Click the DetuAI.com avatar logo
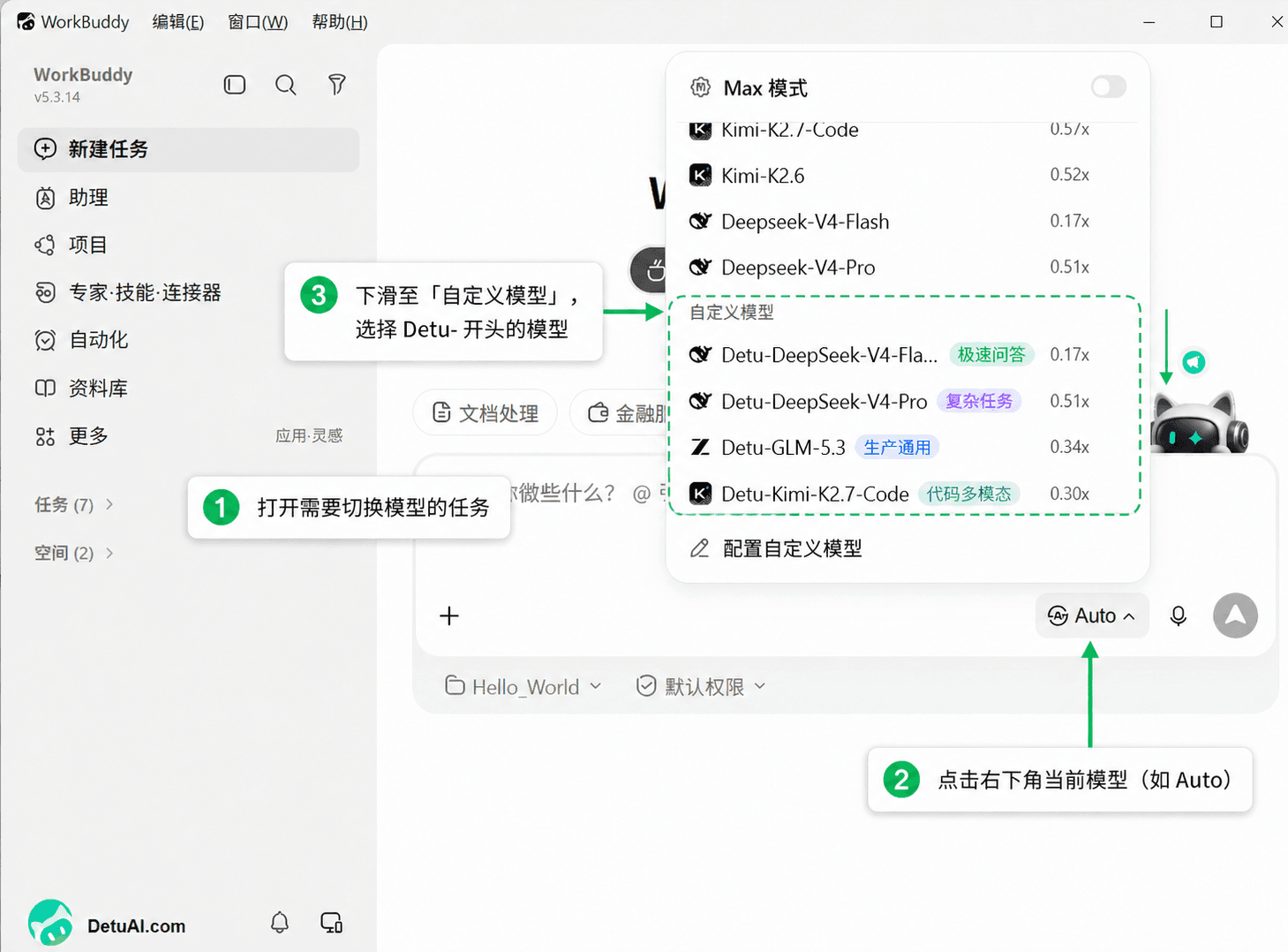Screen dimensions: 1288x952 [x=50, y=923]
